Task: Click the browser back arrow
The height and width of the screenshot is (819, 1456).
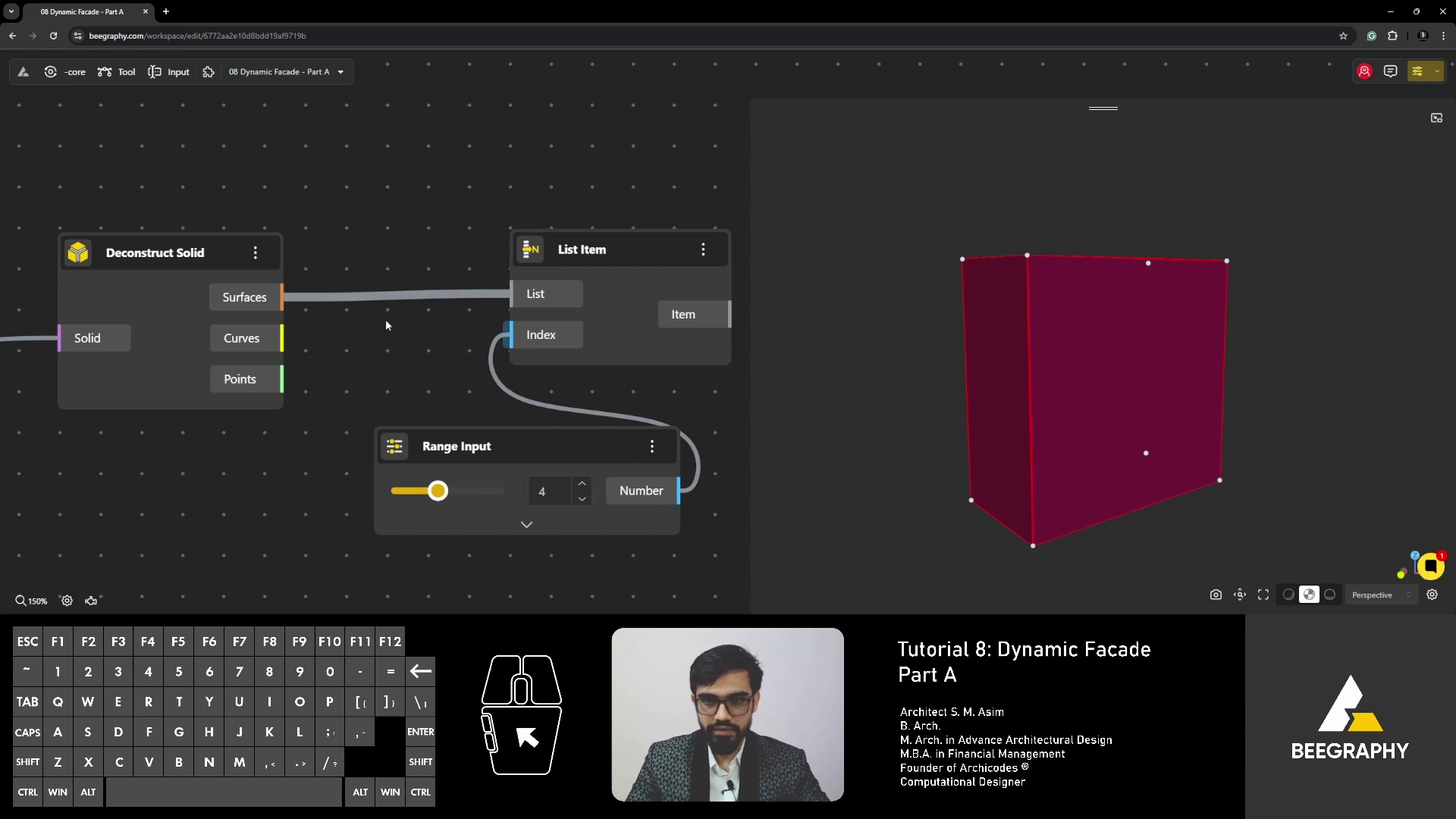Action: tap(13, 36)
